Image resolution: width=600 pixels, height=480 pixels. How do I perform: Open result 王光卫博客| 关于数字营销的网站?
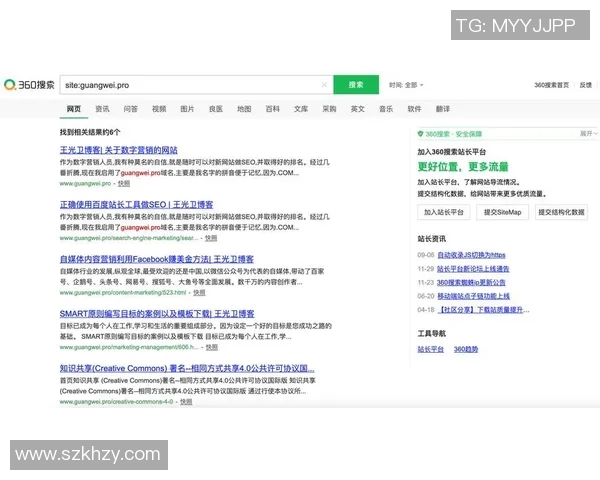pos(119,150)
